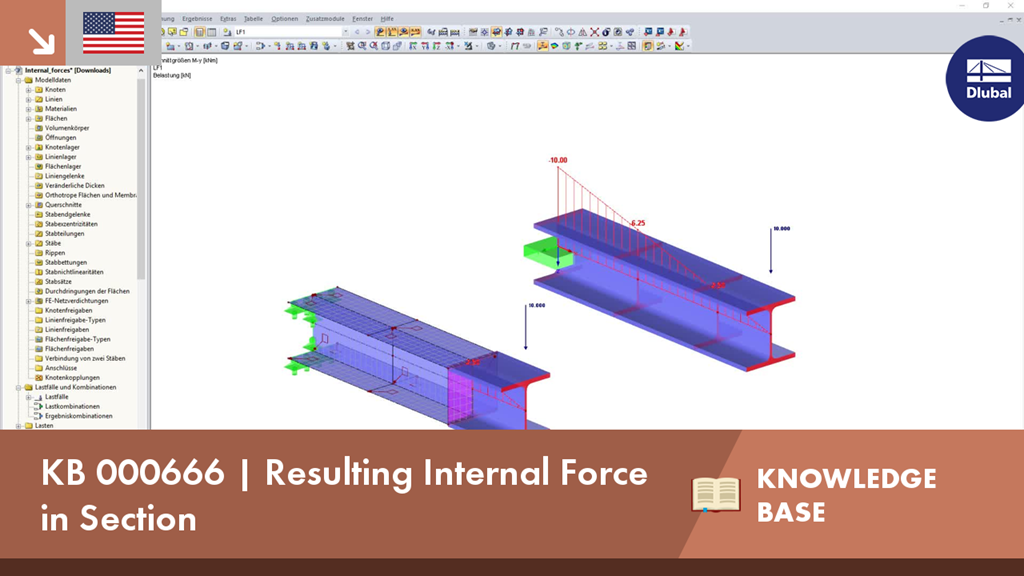Click the 6.25 moment value label
This screenshot has width=1024, height=576.
pos(638,223)
